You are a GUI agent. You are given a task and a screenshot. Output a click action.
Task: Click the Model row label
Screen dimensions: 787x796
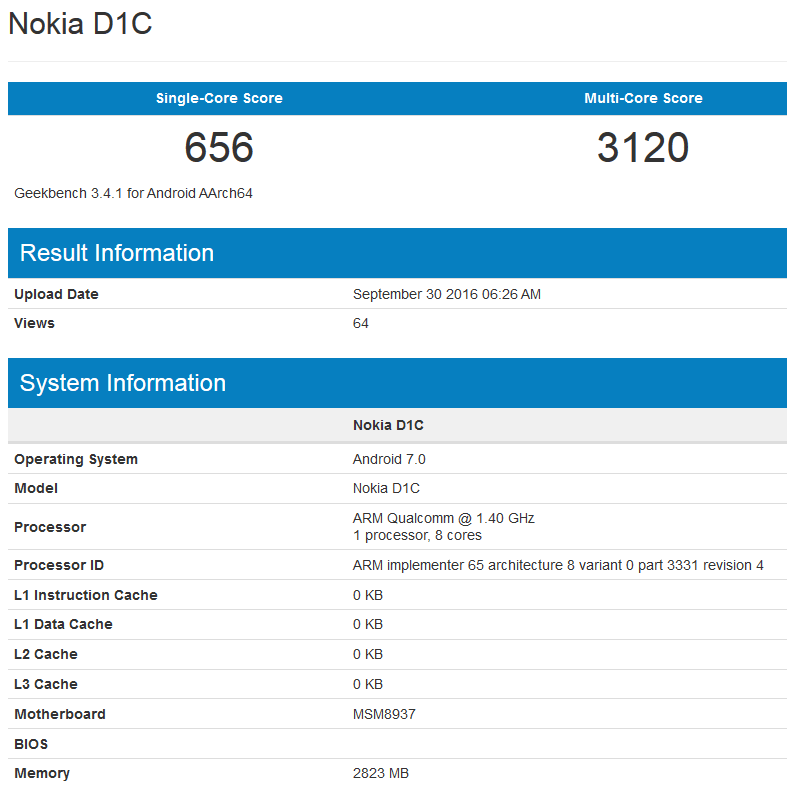tap(36, 488)
